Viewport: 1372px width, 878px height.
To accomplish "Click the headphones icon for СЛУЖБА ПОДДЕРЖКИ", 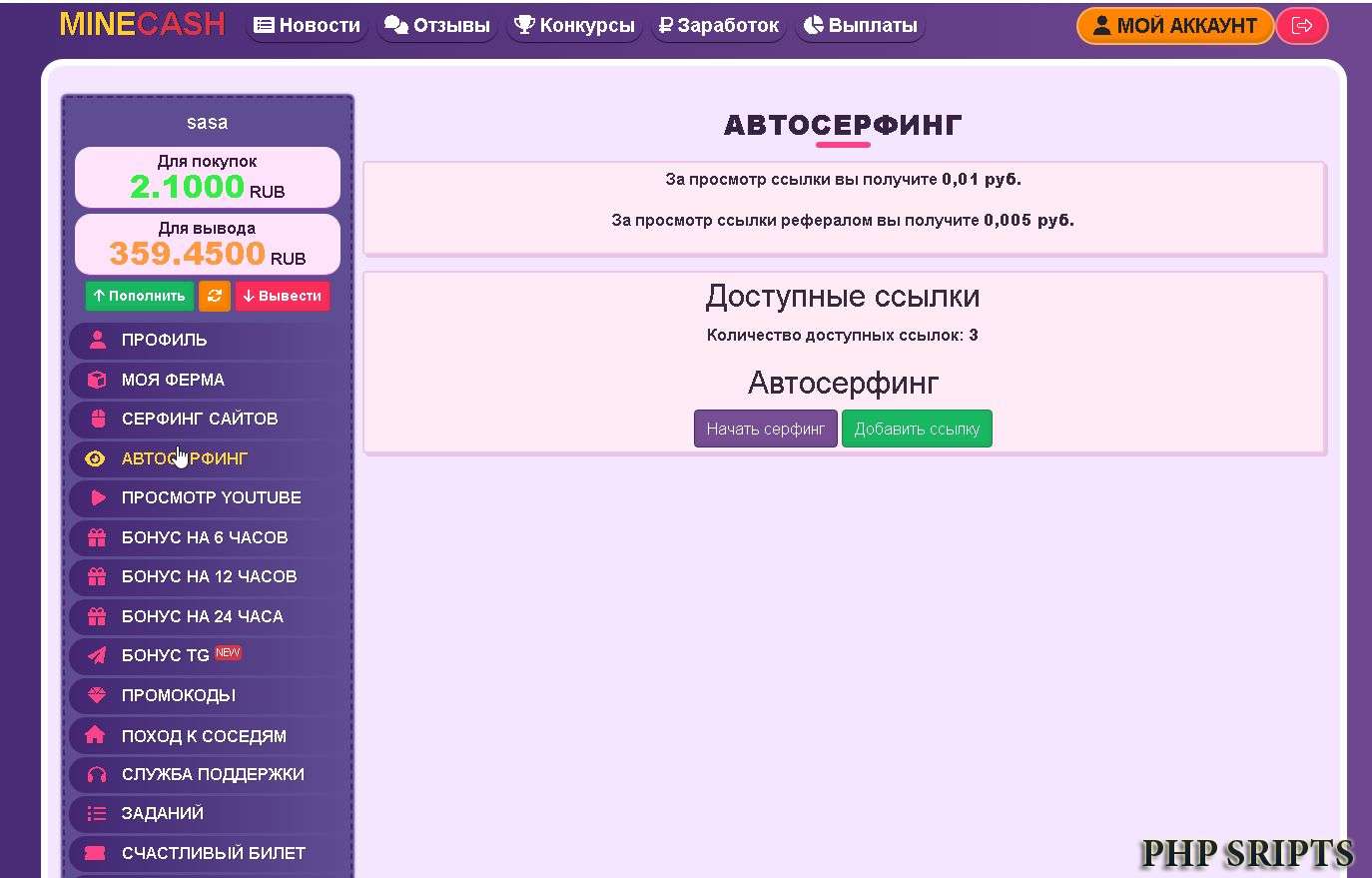I will tap(95, 774).
